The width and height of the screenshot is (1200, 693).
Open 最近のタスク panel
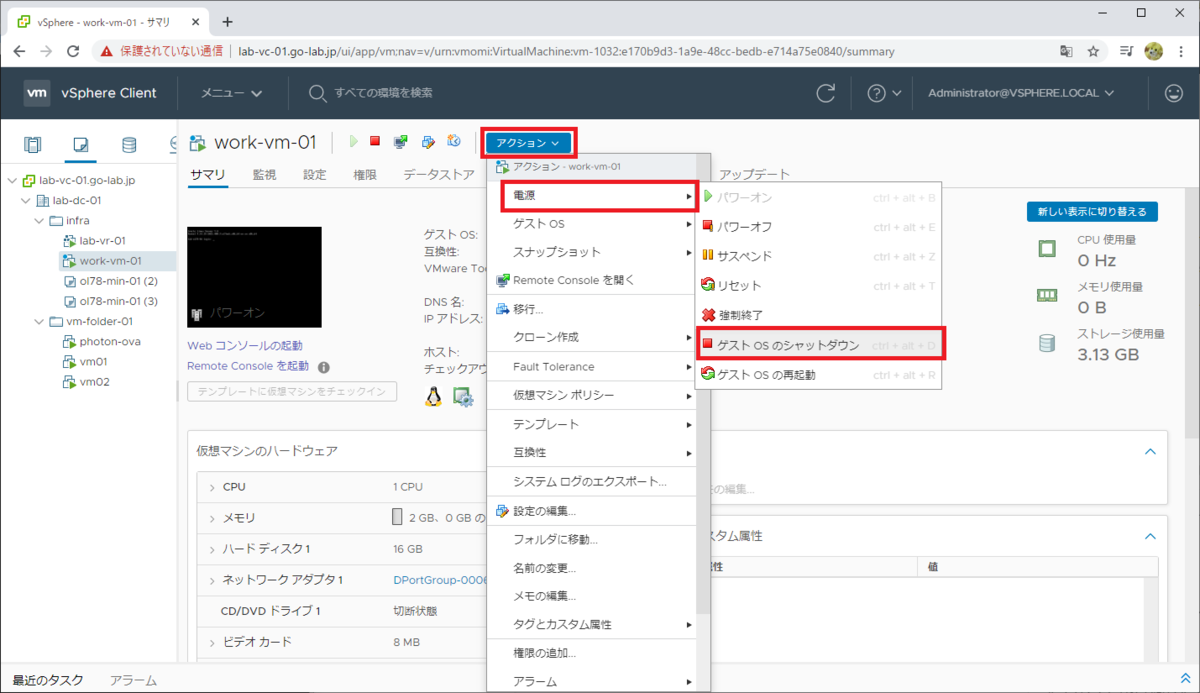[48, 680]
